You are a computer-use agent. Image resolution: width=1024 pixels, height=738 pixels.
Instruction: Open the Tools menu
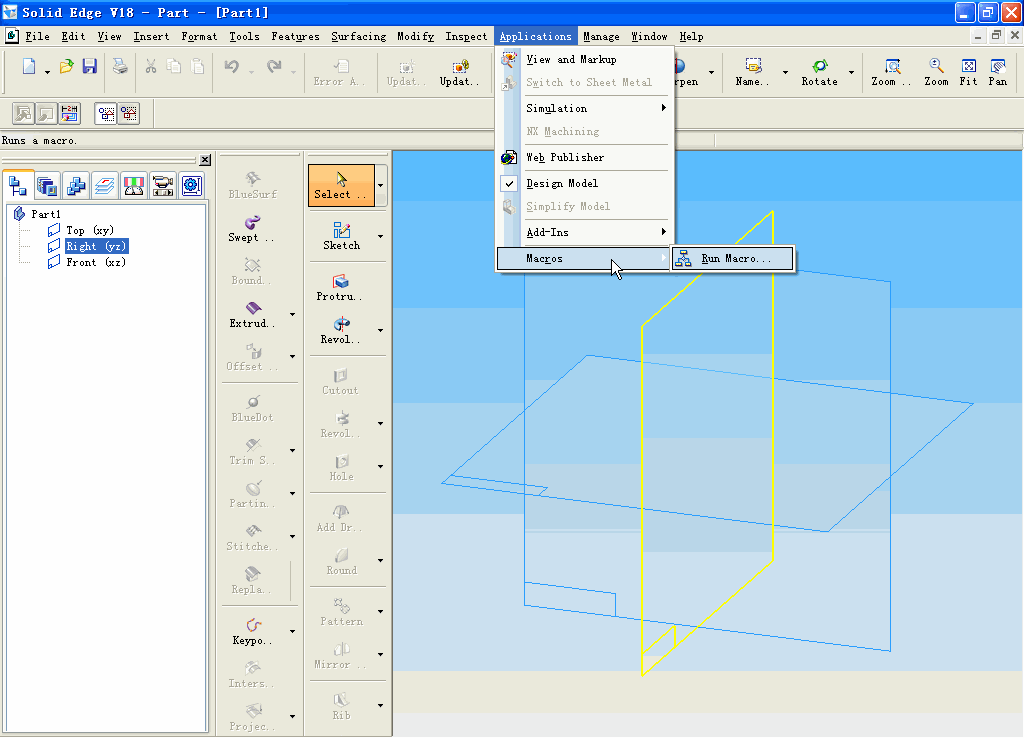click(x=244, y=37)
